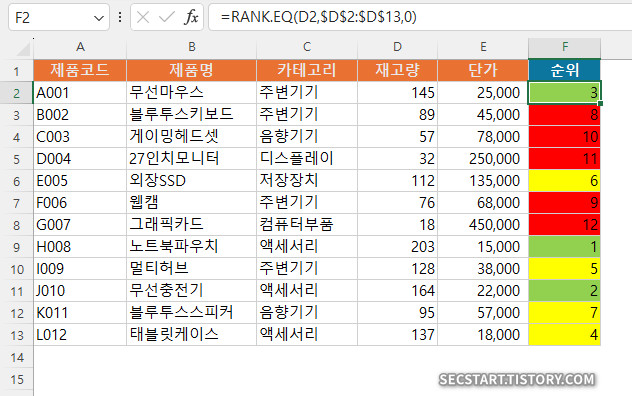
Task: Click the 카테고리 header cell
Action: (x=307, y=71)
